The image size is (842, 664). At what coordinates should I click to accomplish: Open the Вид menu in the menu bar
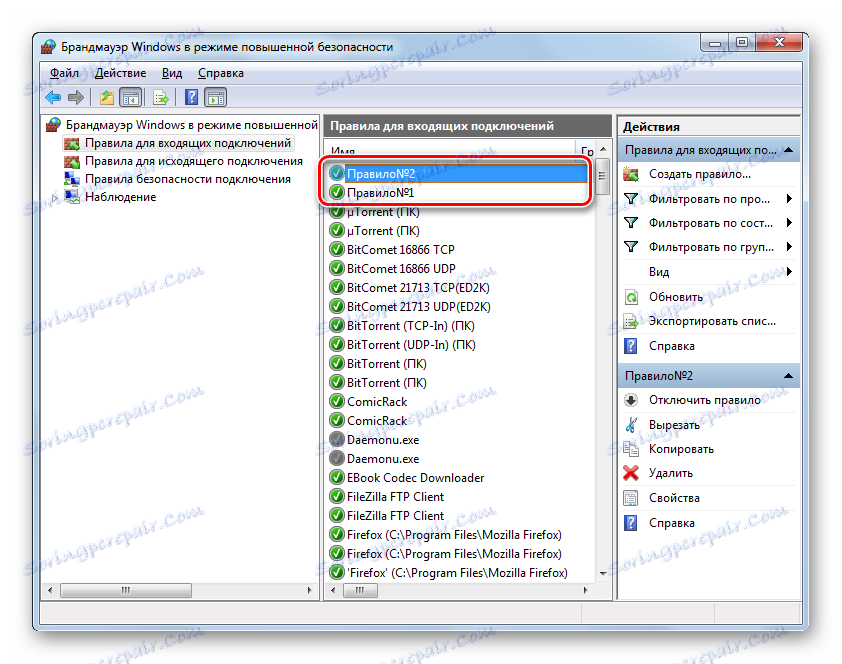pos(172,73)
